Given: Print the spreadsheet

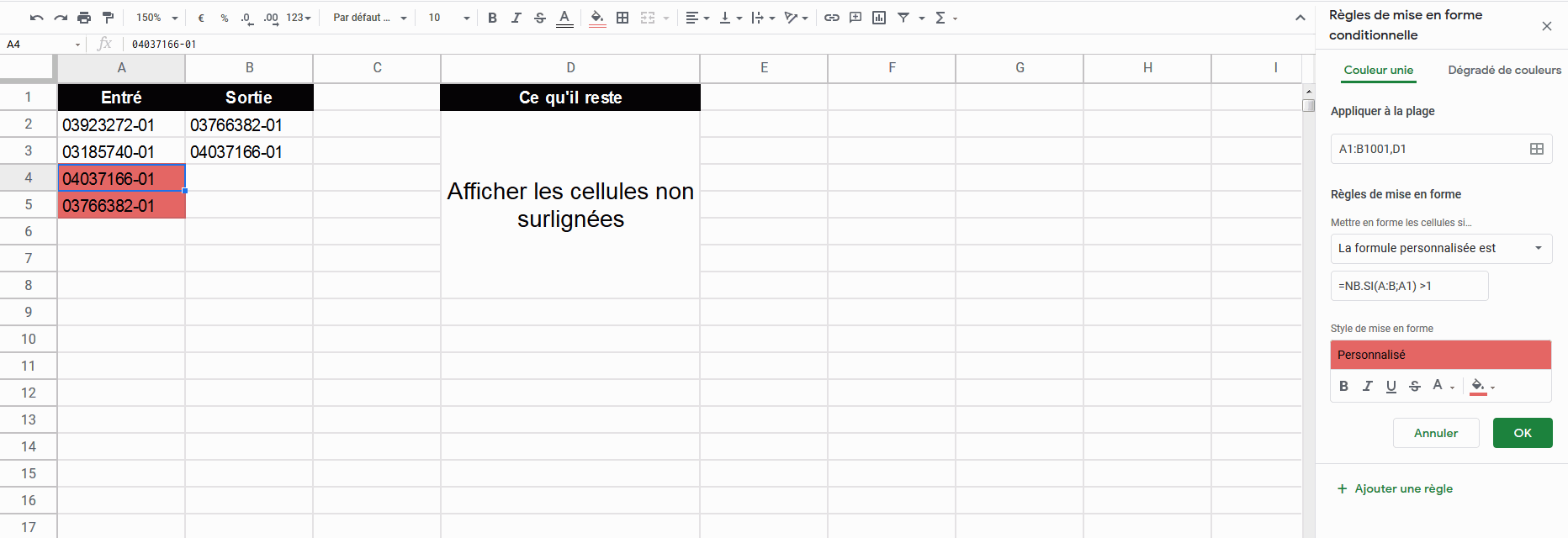Looking at the screenshot, I should point(84,18).
